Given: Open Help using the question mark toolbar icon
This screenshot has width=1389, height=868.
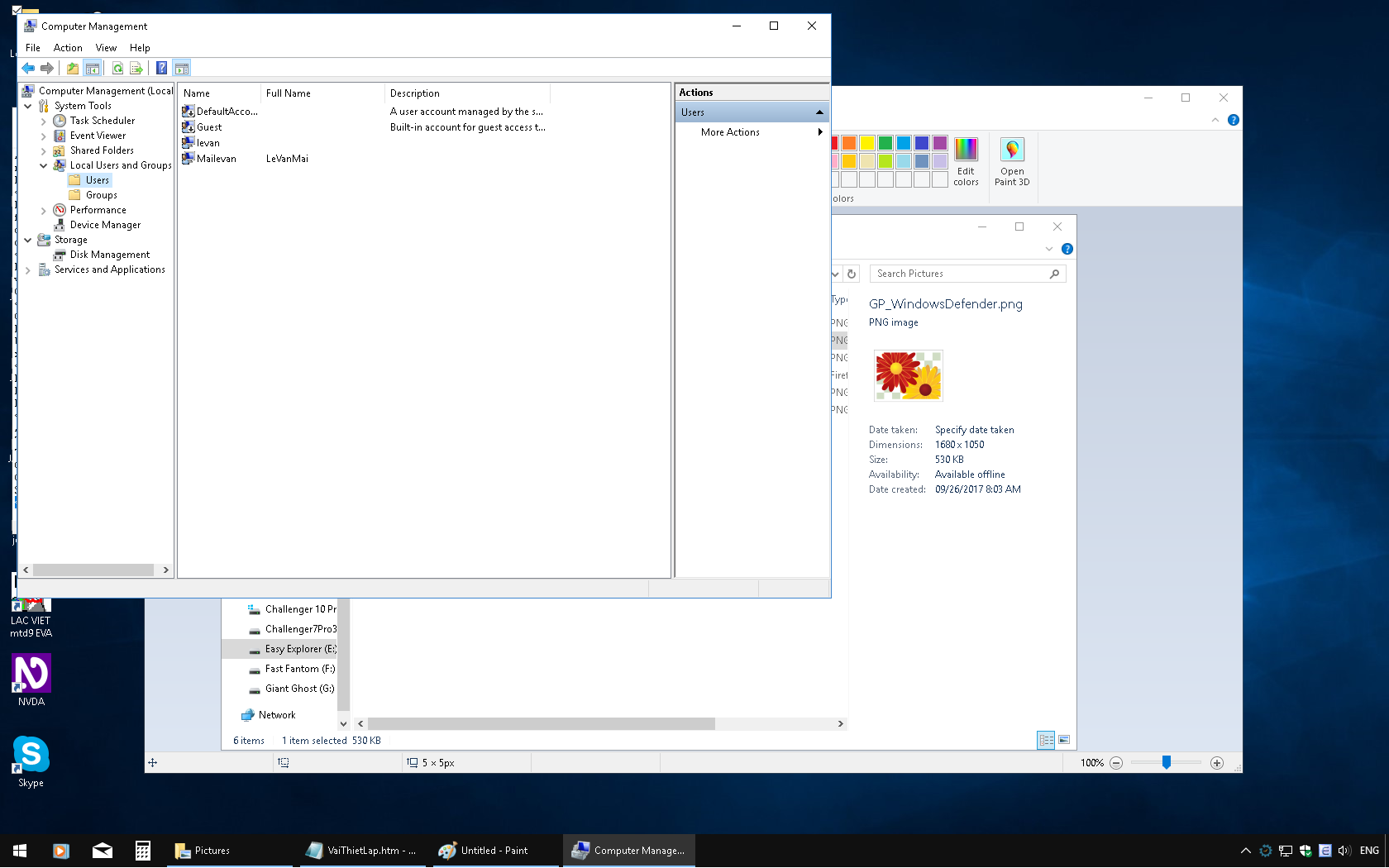Looking at the screenshot, I should click(x=161, y=68).
